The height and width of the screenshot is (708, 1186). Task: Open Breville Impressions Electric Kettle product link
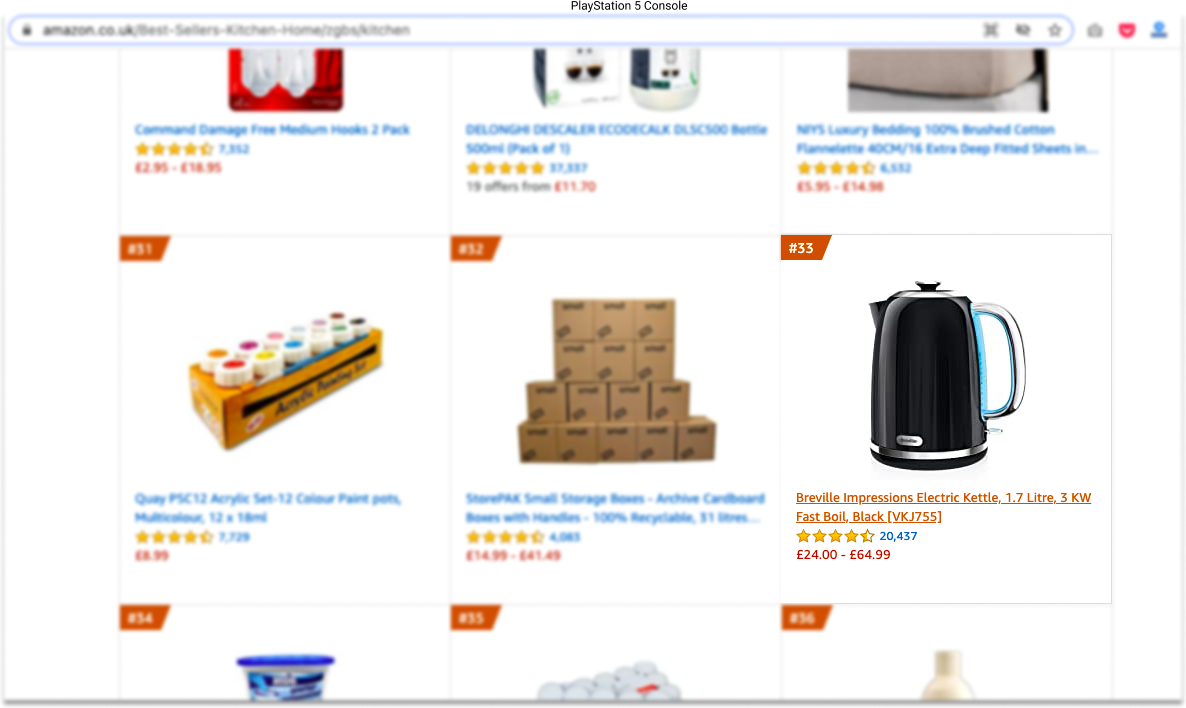943,507
